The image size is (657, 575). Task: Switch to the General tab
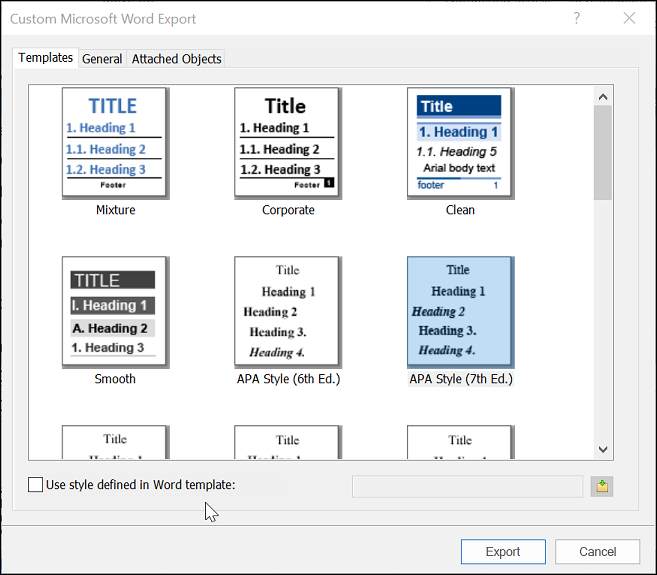coord(102,59)
